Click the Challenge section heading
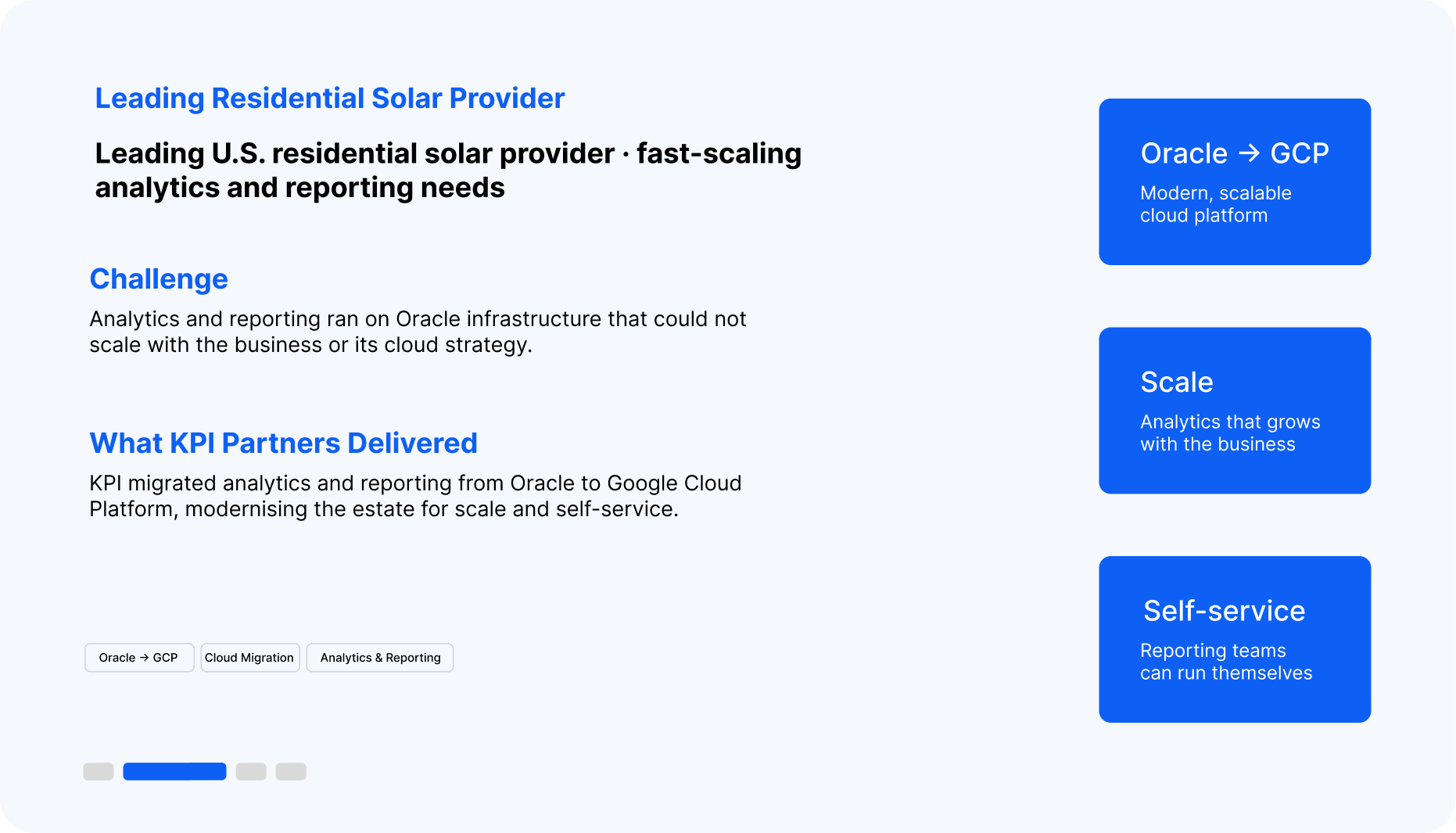 pyautogui.click(x=159, y=279)
